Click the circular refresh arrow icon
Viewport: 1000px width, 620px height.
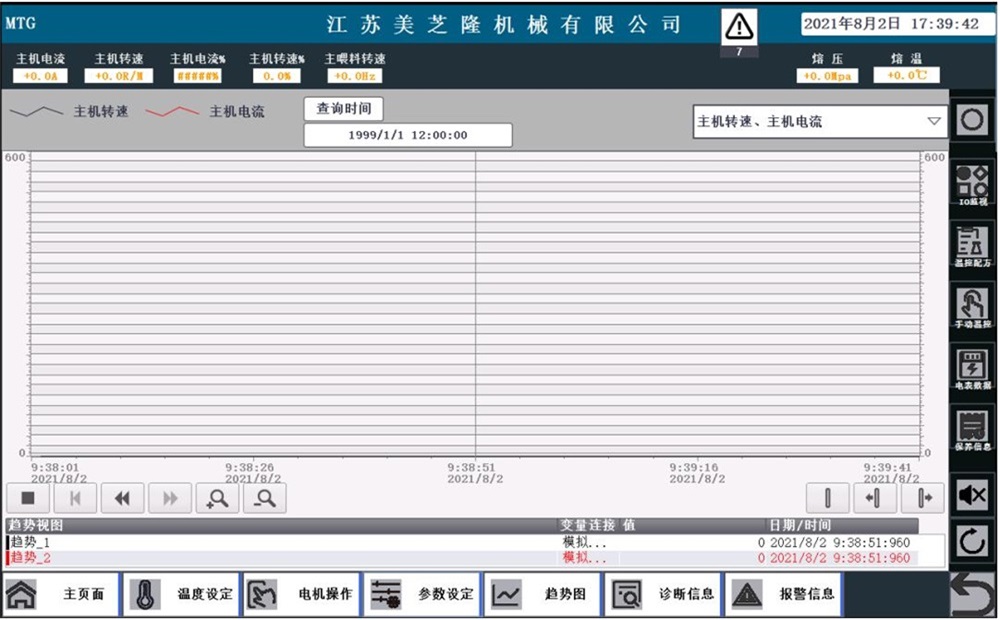tap(972, 542)
